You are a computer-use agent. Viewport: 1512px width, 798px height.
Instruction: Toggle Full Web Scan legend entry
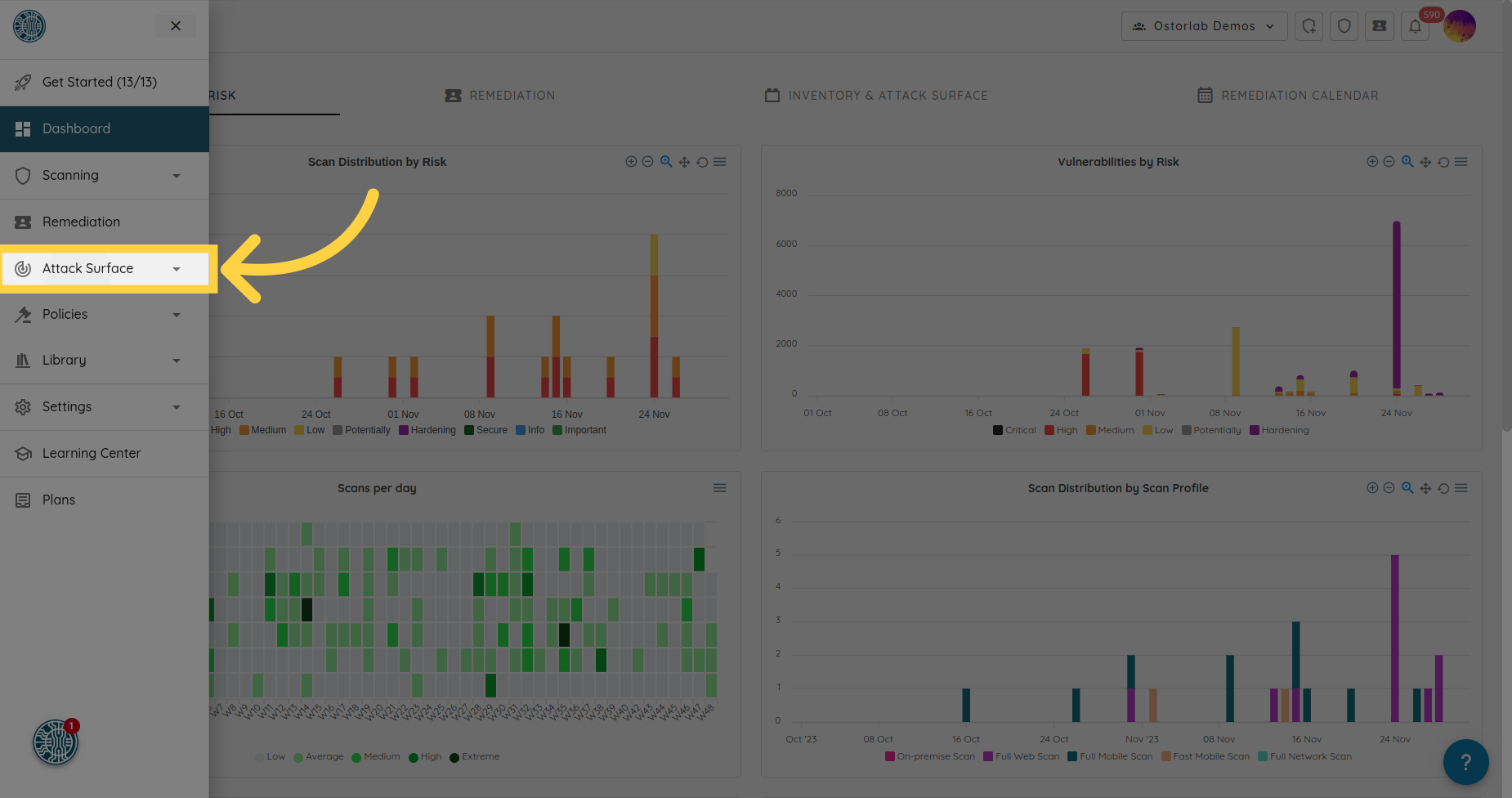[x=1022, y=756]
